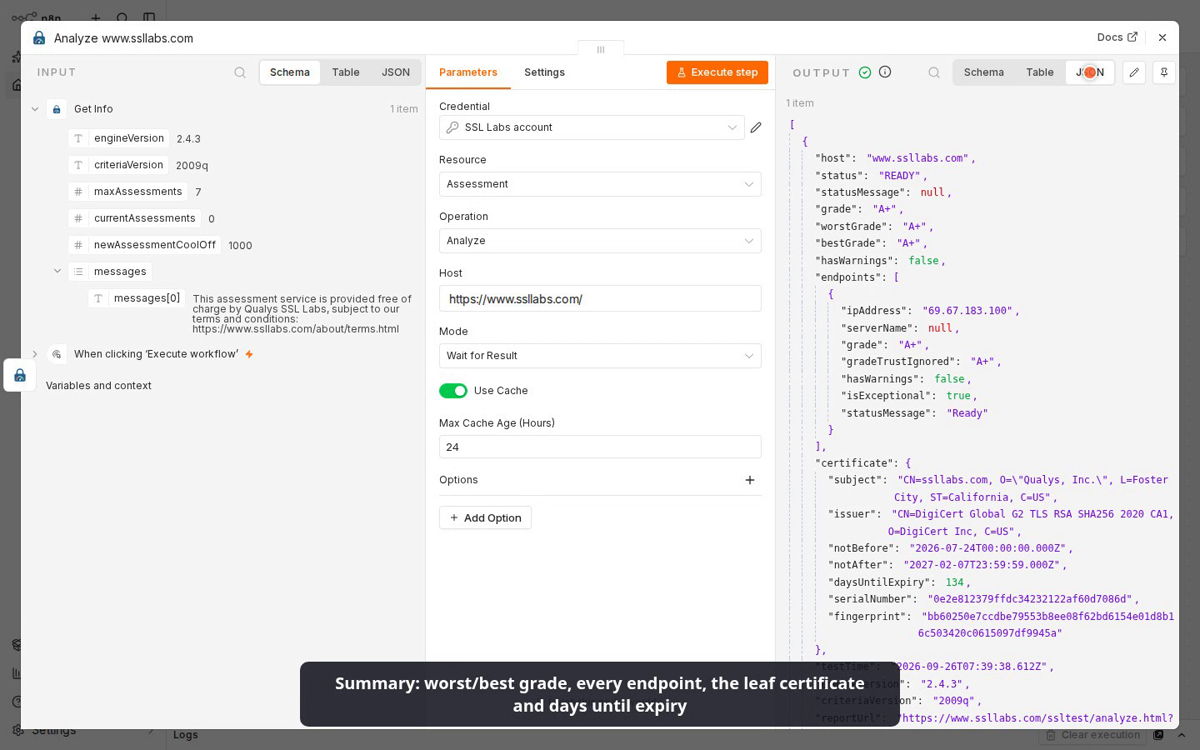Click the currentAssessments number type icon
Image resolution: width=1200 pixels, height=750 pixels.
click(78, 218)
